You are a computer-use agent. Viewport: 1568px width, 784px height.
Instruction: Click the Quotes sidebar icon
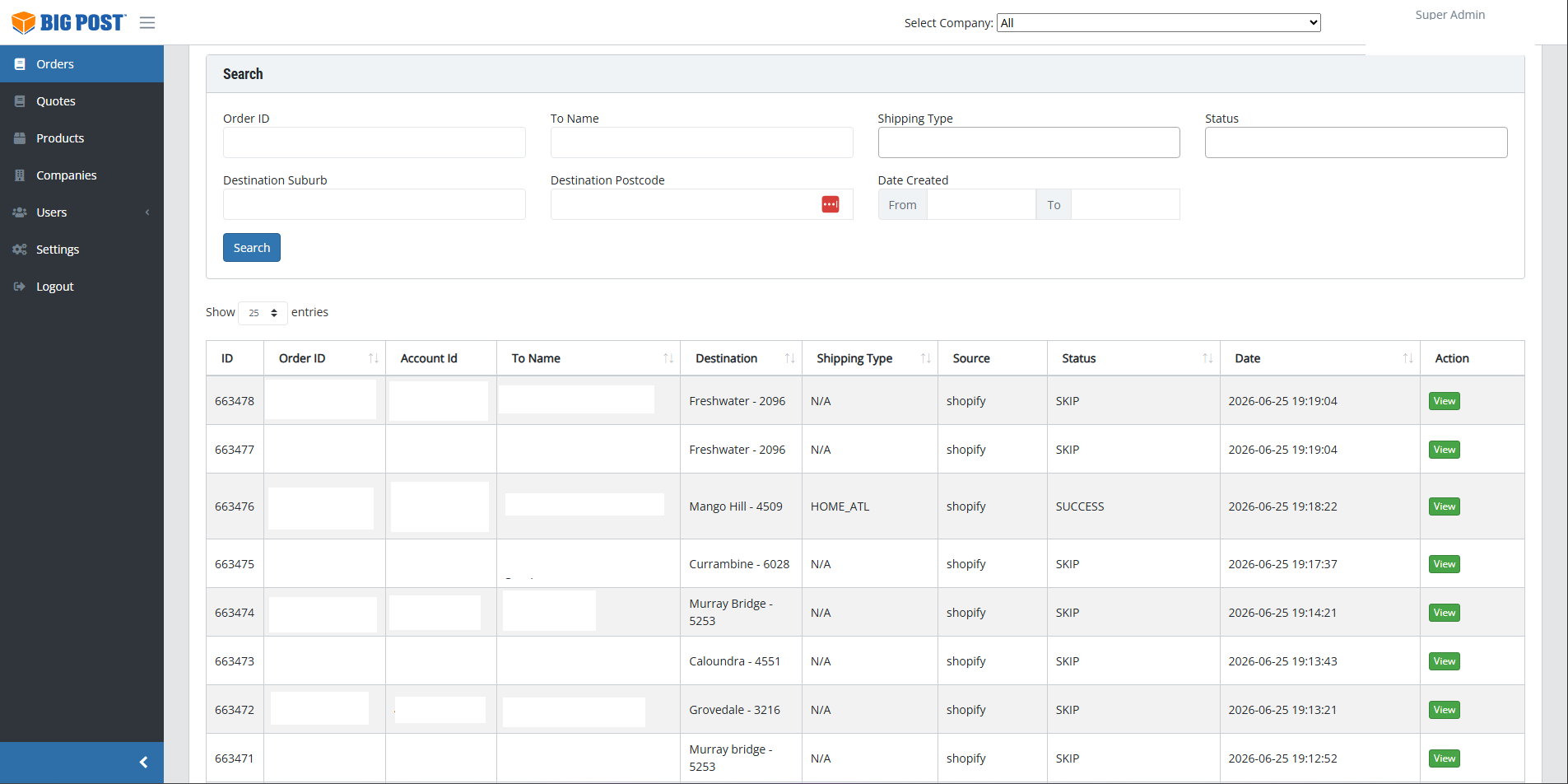click(20, 101)
